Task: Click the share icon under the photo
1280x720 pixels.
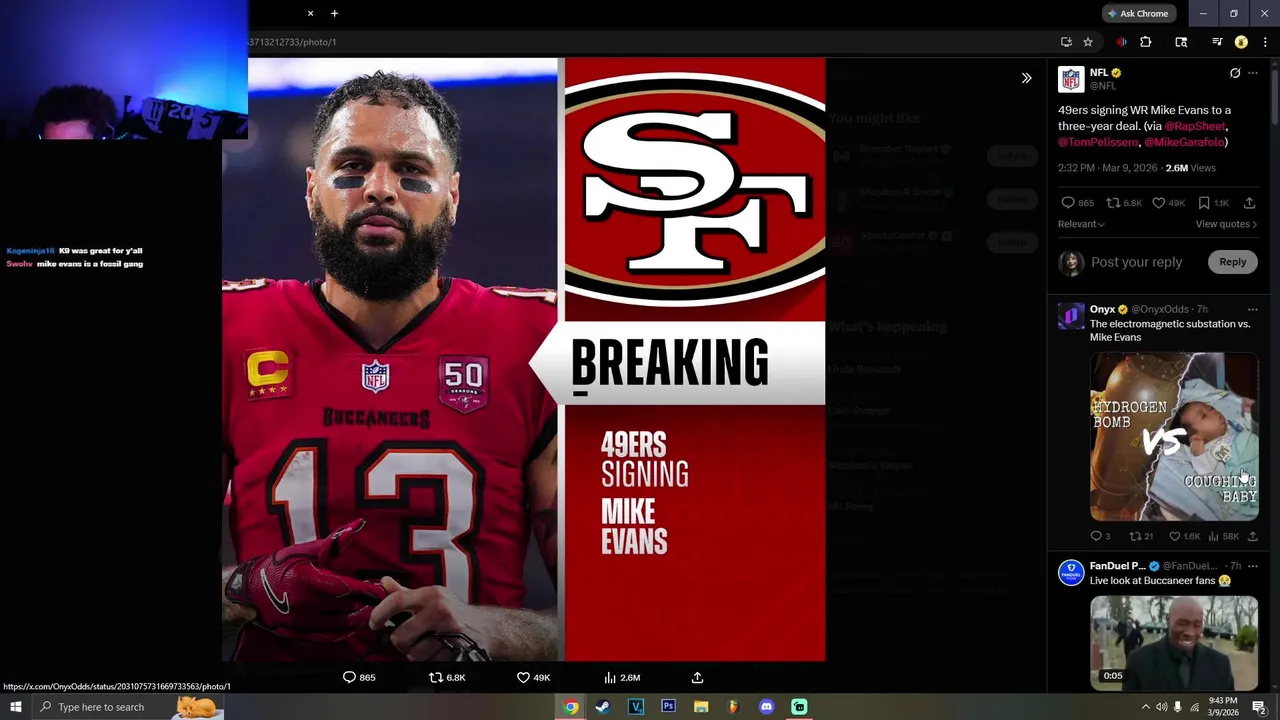Action: coord(697,677)
